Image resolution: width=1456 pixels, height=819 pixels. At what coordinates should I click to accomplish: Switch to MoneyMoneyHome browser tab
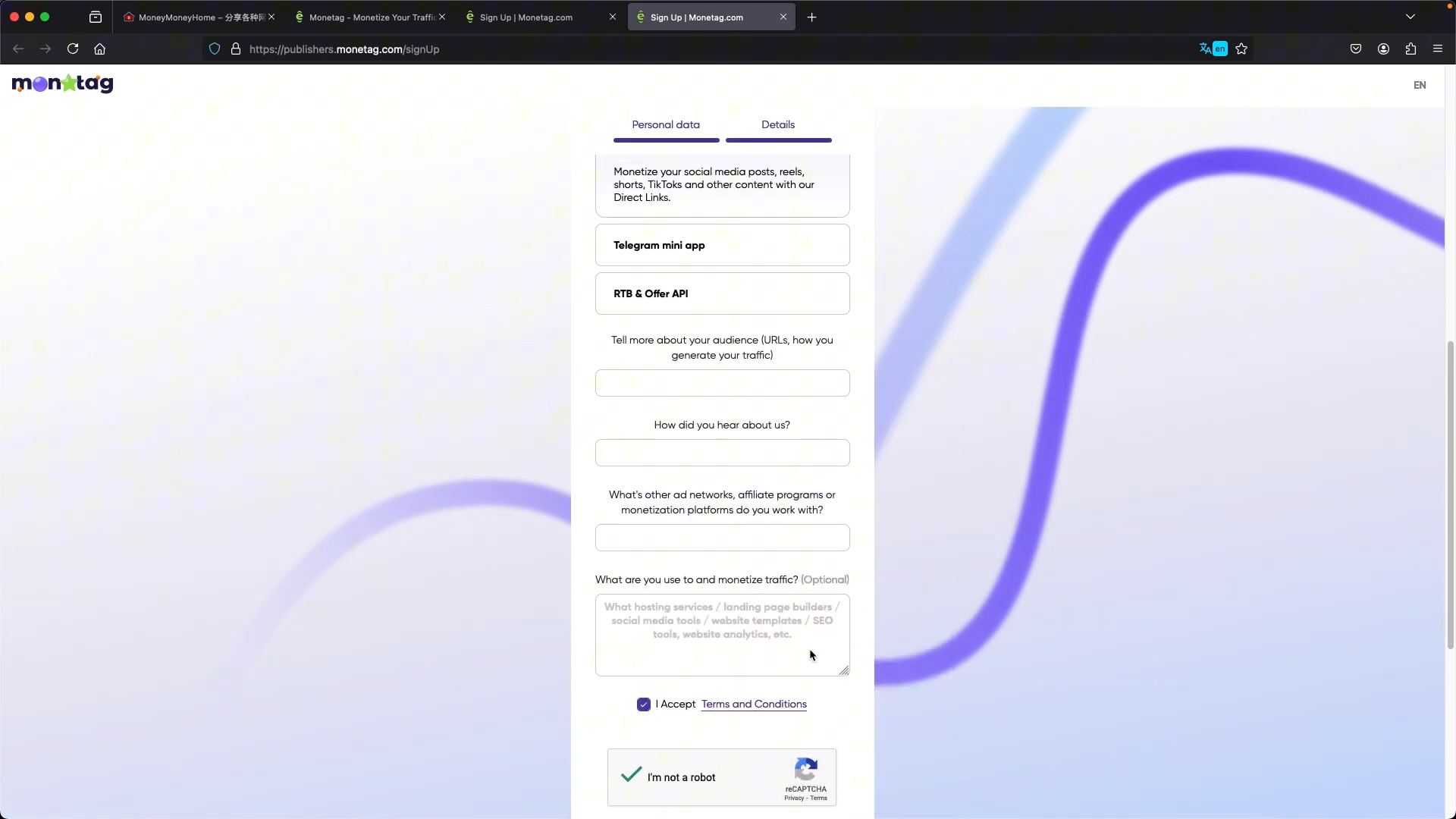(193, 17)
